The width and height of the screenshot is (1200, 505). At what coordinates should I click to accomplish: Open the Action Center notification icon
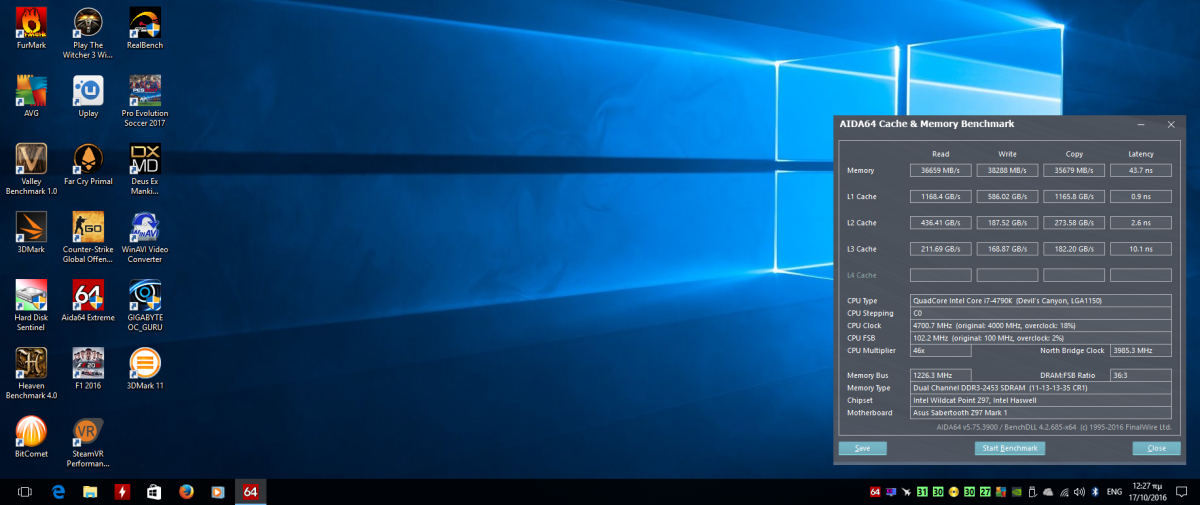tap(1182, 492)
